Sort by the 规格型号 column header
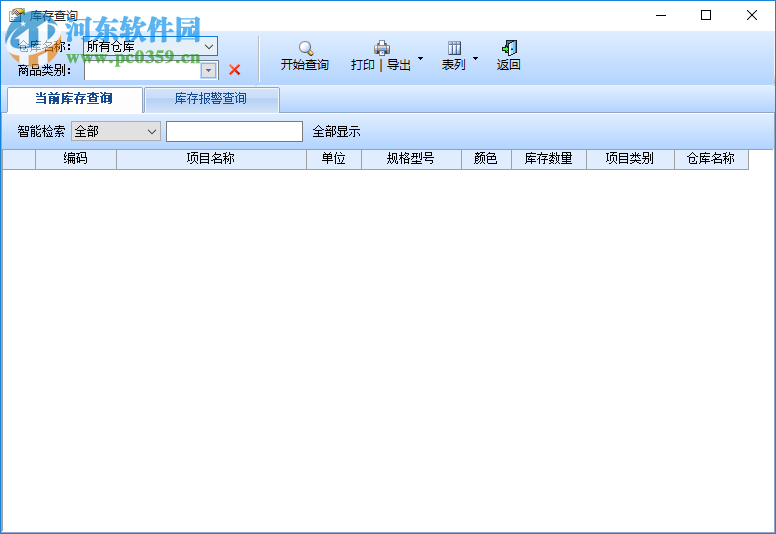This screenshot has width=776, height=534. [411, 159]
